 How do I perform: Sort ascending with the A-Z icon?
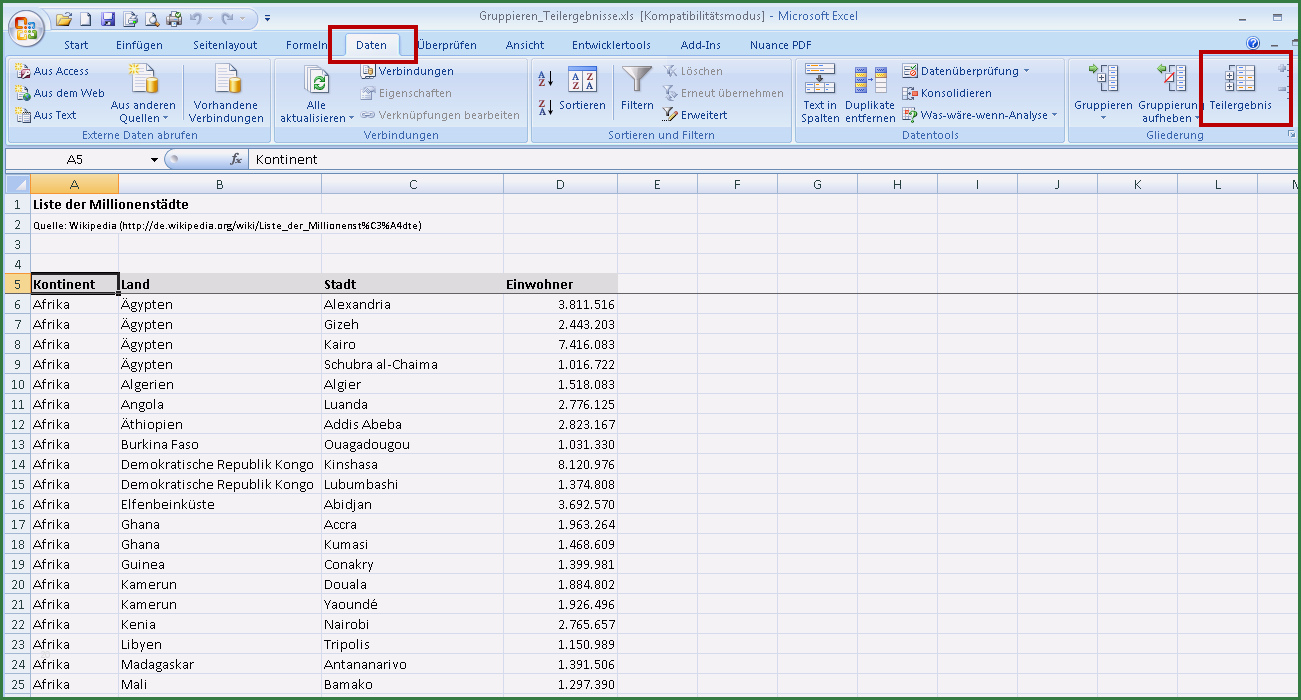(546, 80)
